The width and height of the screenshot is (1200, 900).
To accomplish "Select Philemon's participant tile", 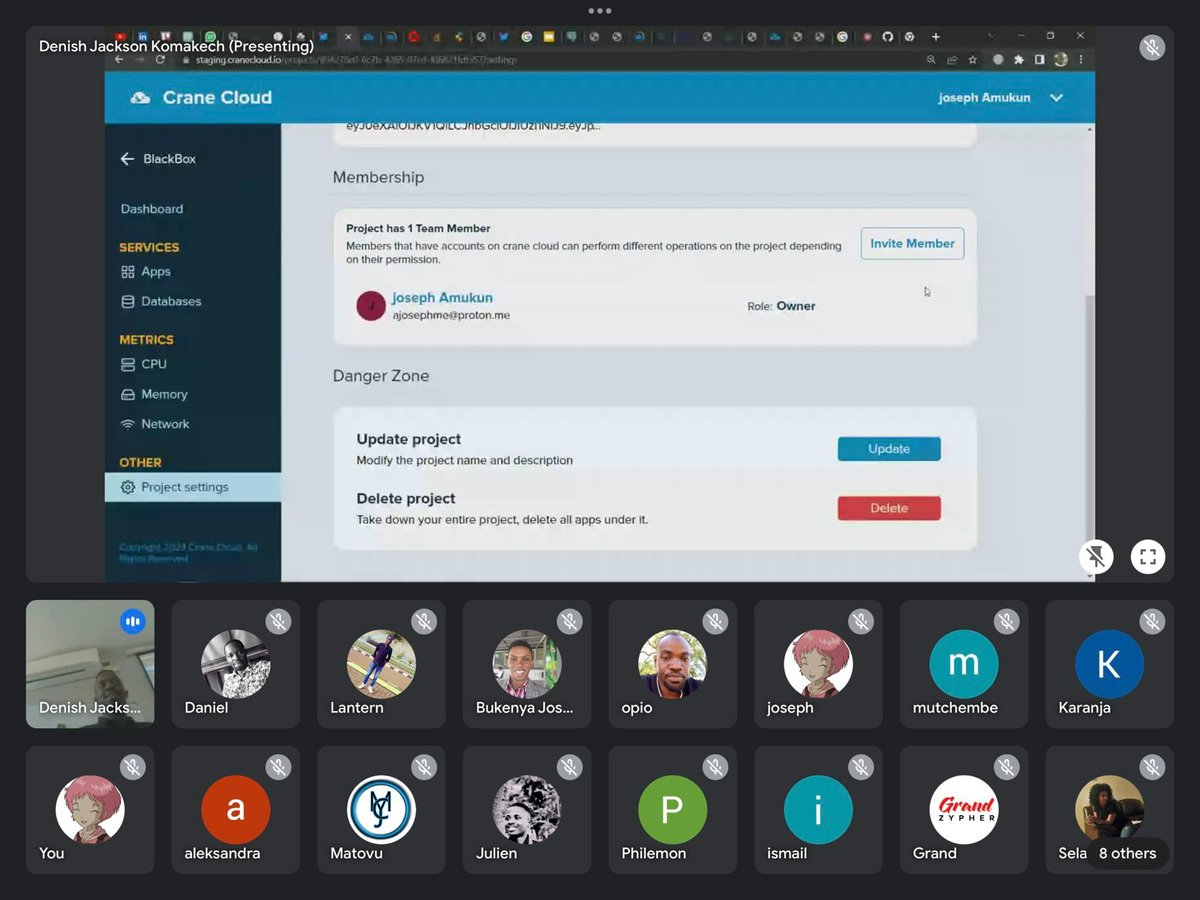I will point(673,810).
